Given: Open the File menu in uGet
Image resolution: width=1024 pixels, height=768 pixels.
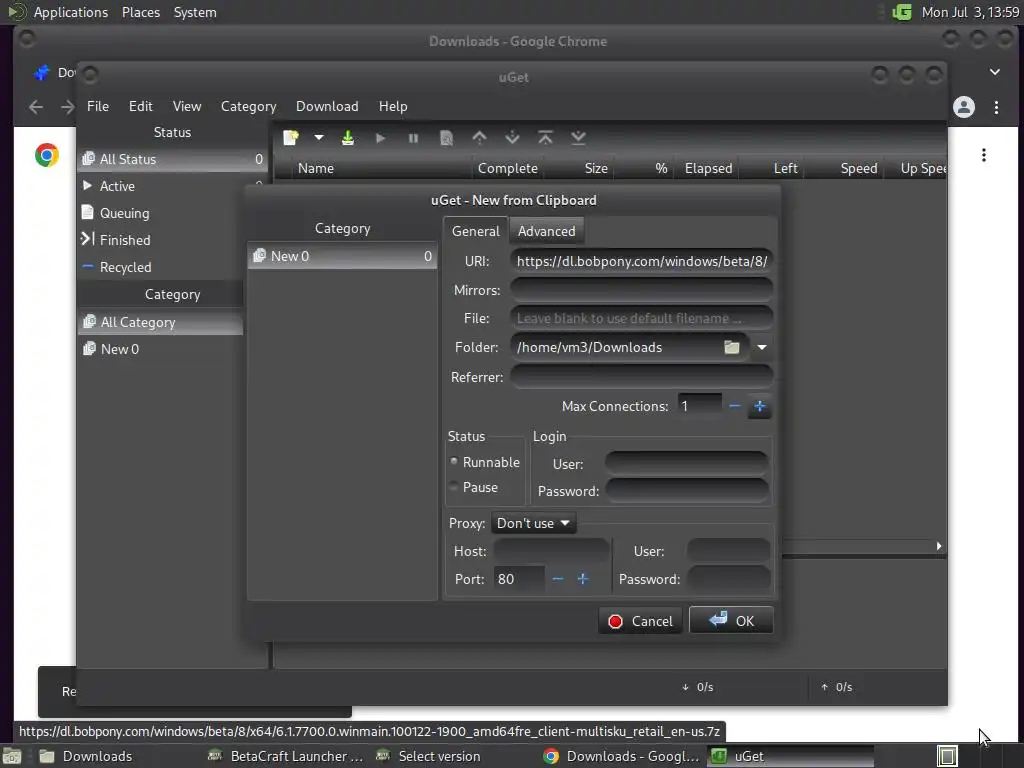Looking at the screenshot, I should pyautogui.click(x=98, y=106).
